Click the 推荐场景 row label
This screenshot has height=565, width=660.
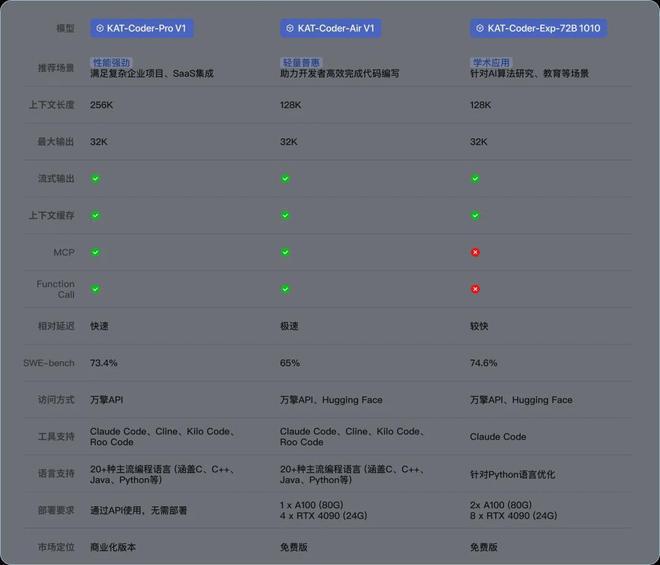click(56, 68)
